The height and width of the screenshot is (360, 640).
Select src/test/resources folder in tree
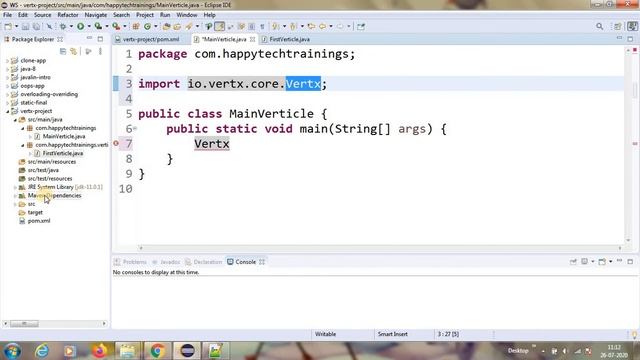pos(50,179)
